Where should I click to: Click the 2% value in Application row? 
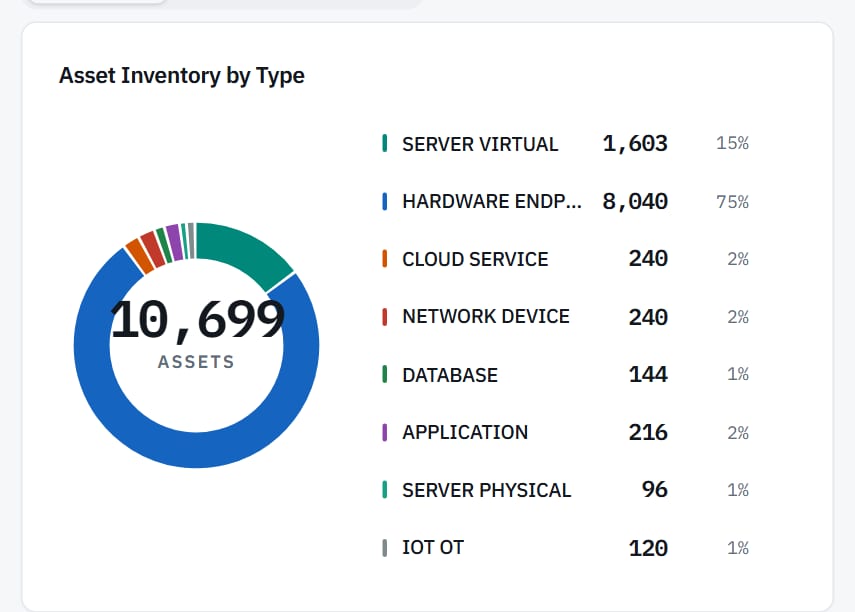738,433
